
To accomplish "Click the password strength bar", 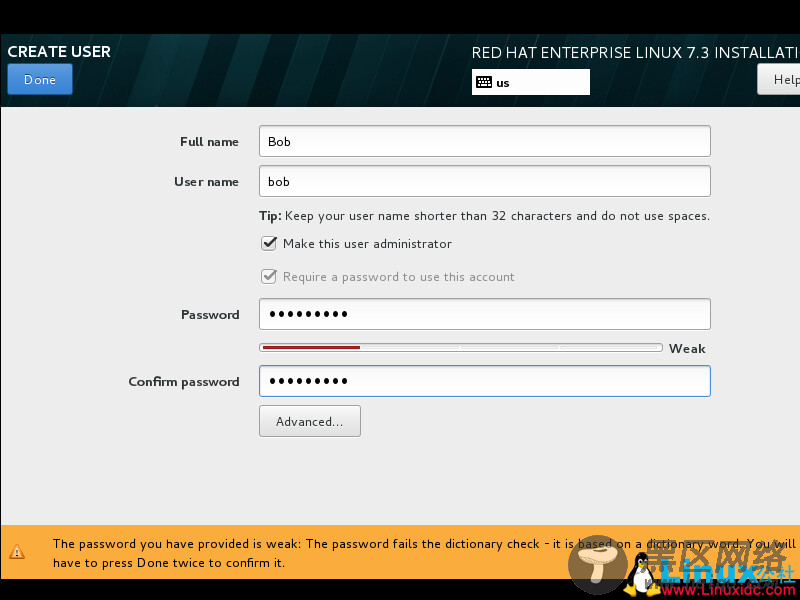I will click(461, 347).
